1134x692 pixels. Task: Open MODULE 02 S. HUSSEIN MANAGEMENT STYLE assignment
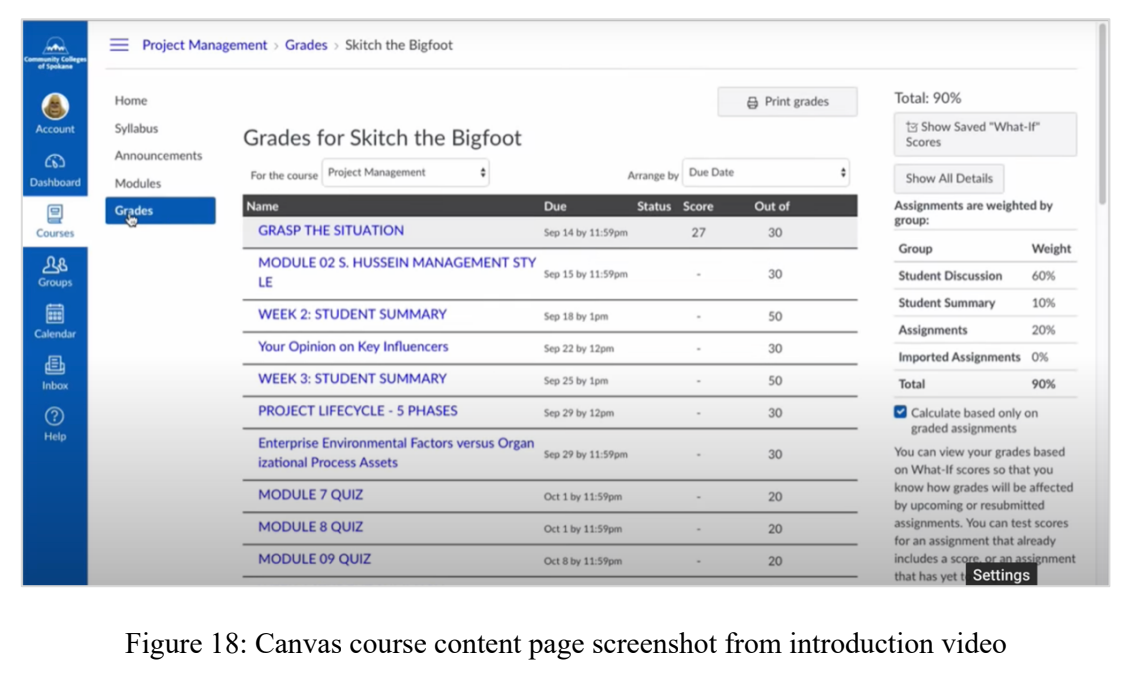pyautogui.click(x=397, y=272)
